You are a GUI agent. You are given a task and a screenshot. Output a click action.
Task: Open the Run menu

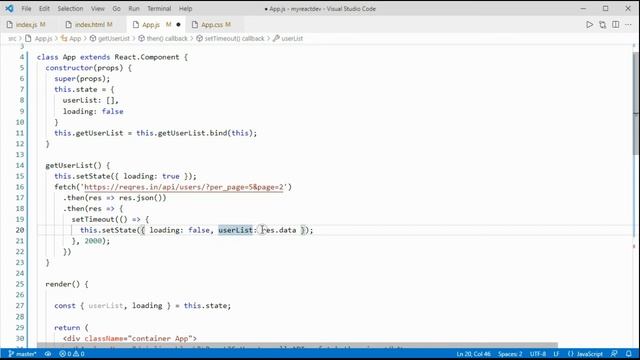click(x=134, y=9)
